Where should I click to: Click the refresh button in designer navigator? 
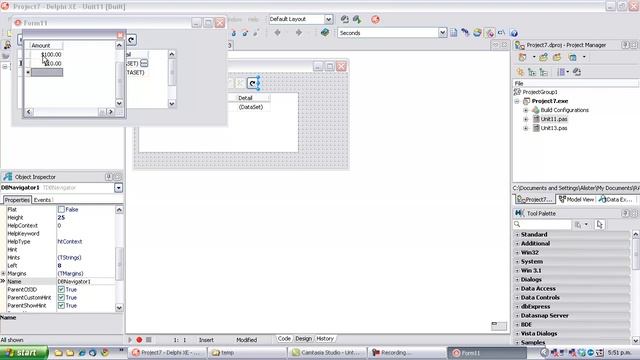(253, 83)
